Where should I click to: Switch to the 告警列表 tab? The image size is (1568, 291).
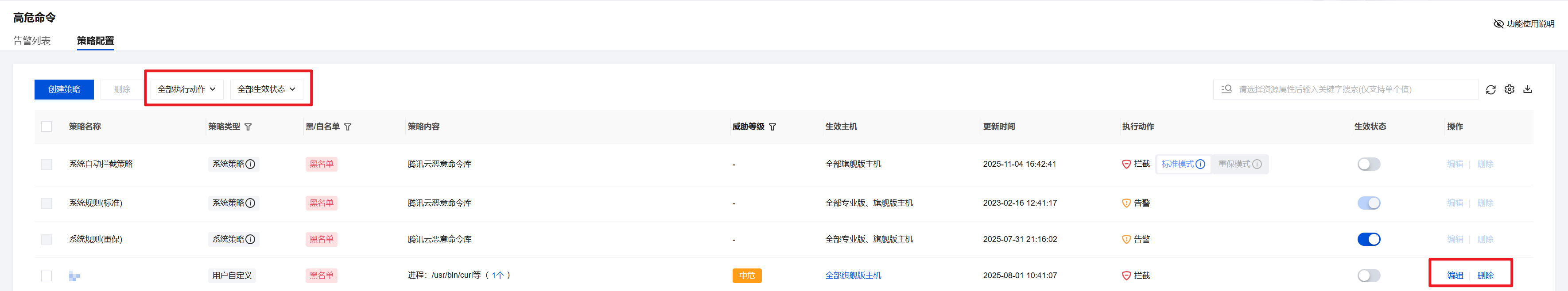(x=31, y=41)
